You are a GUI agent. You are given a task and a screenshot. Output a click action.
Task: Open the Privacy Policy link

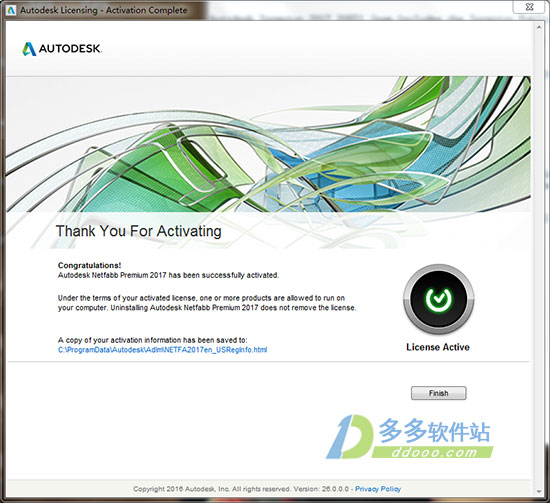pyautogui.click(x=378, y=489)
